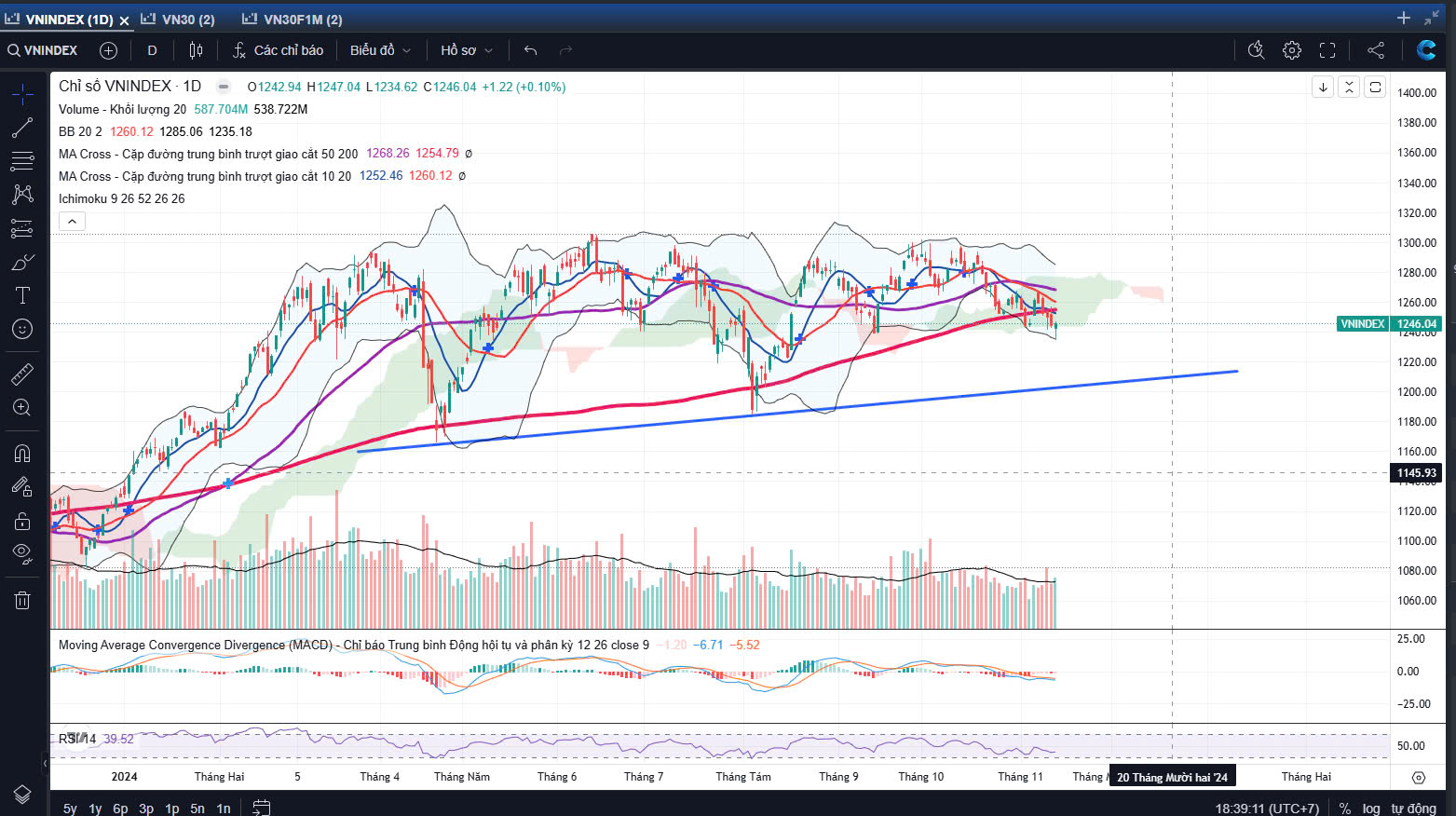1456x816 pixels.
Task: Expand the 'Biểu đồ' dropdown
Action: [380, 50]
